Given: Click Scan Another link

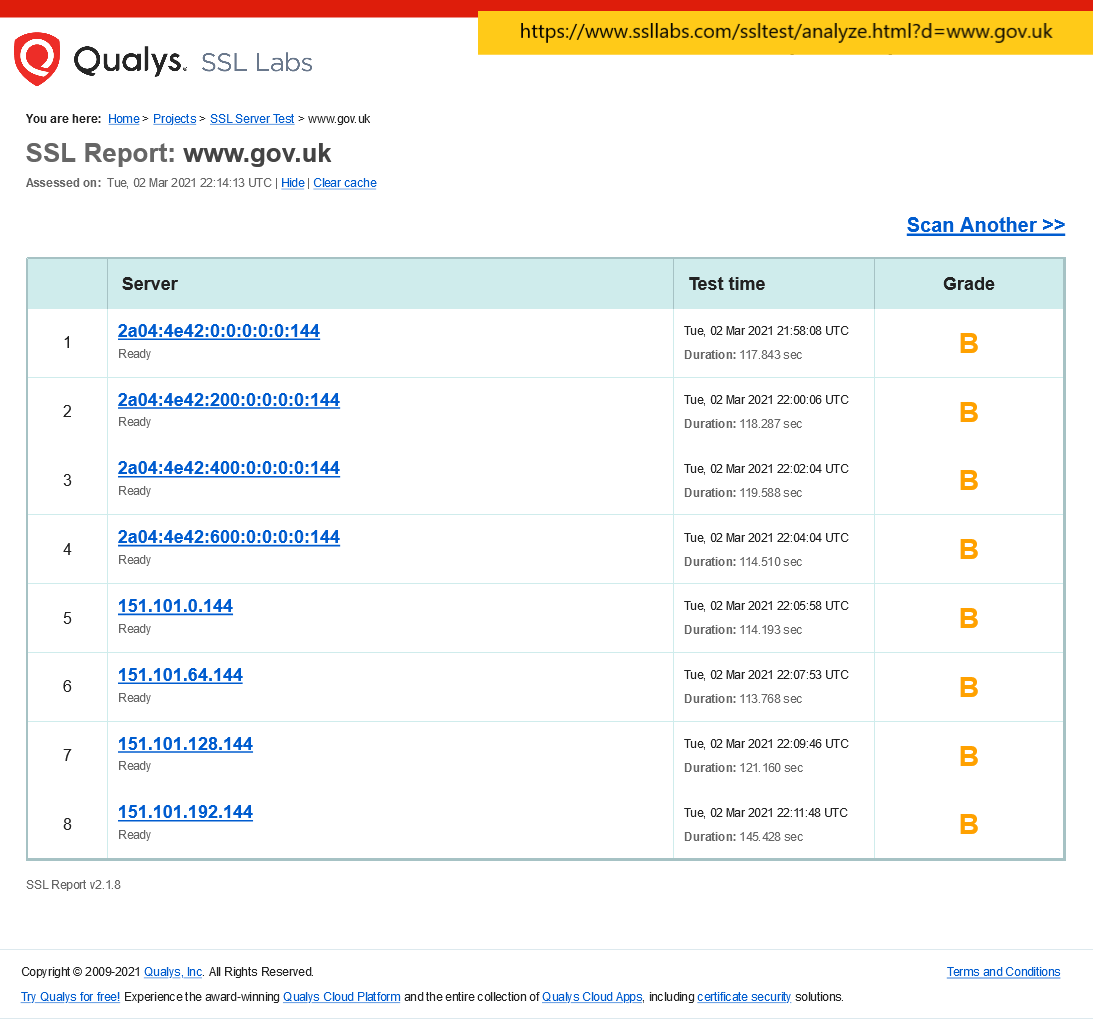Looking at the screenshot, I should coord(986,225).
